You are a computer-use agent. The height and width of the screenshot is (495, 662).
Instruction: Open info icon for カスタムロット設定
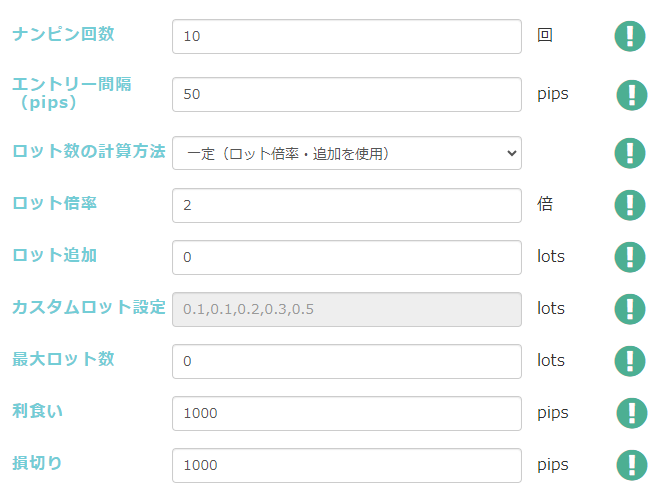[x=630, y=309]
